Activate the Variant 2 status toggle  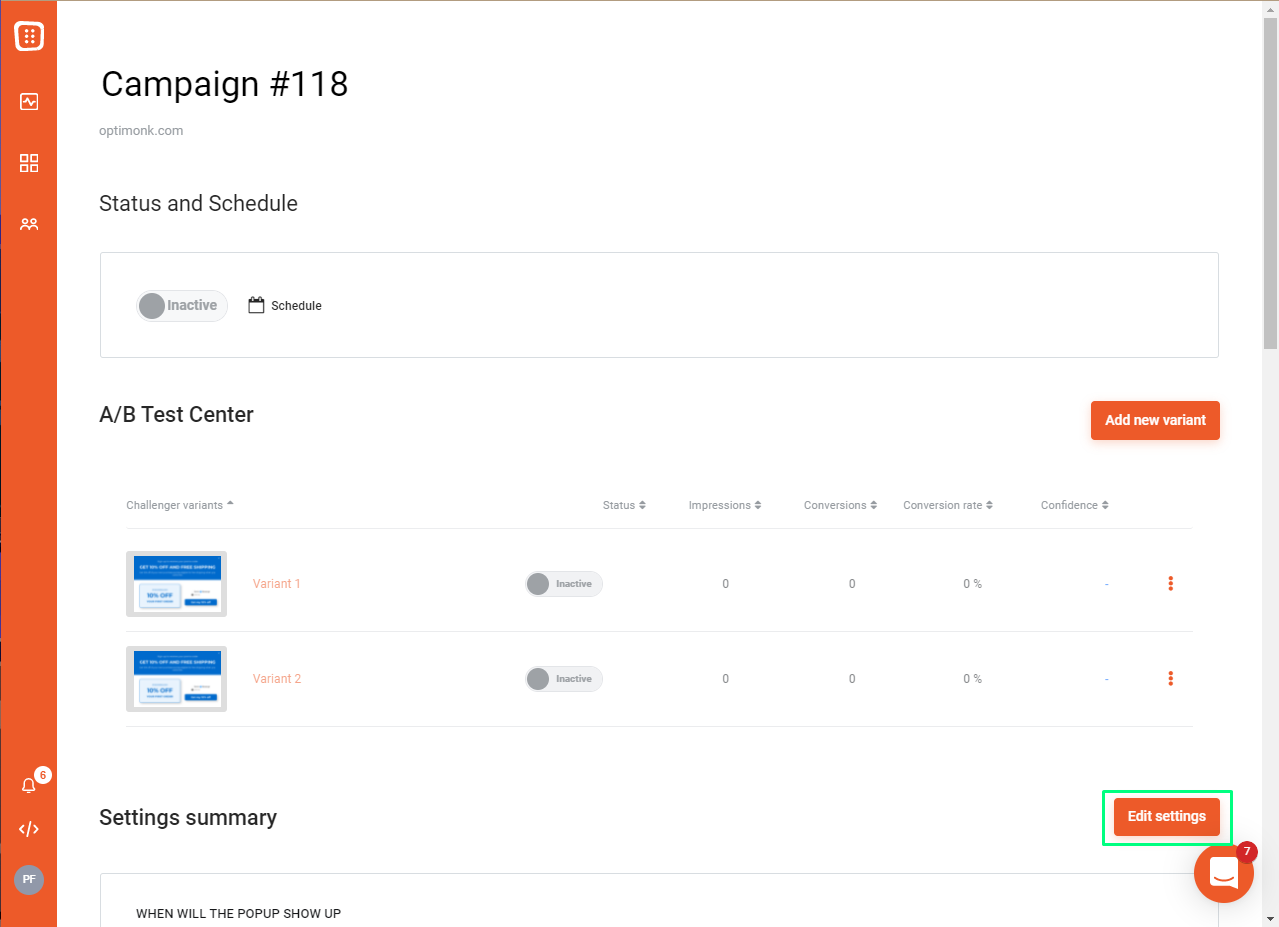pos(564,679)
